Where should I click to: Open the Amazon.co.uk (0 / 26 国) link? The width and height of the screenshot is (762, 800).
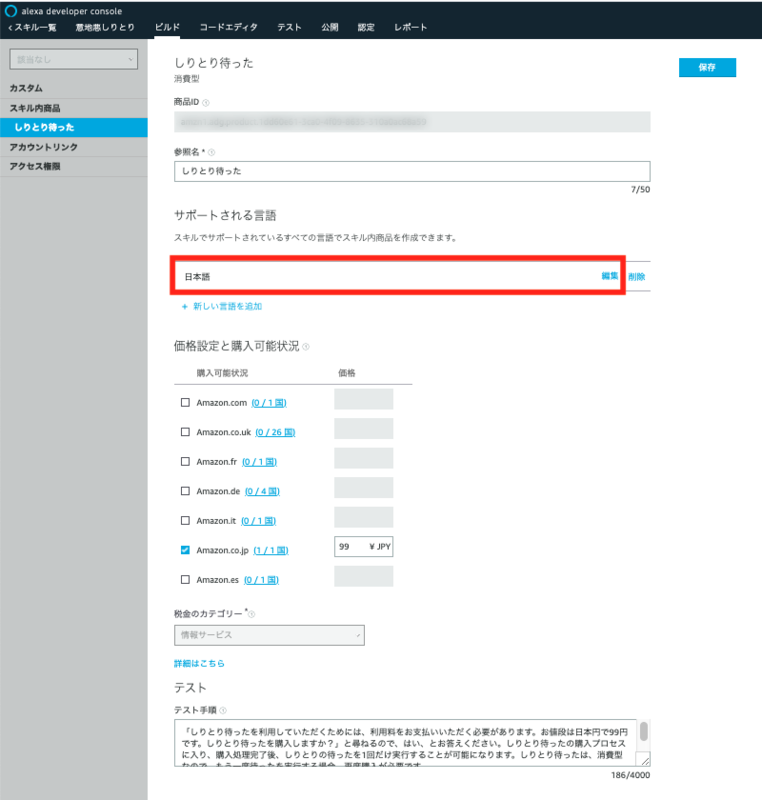click(x=275, y=433)
